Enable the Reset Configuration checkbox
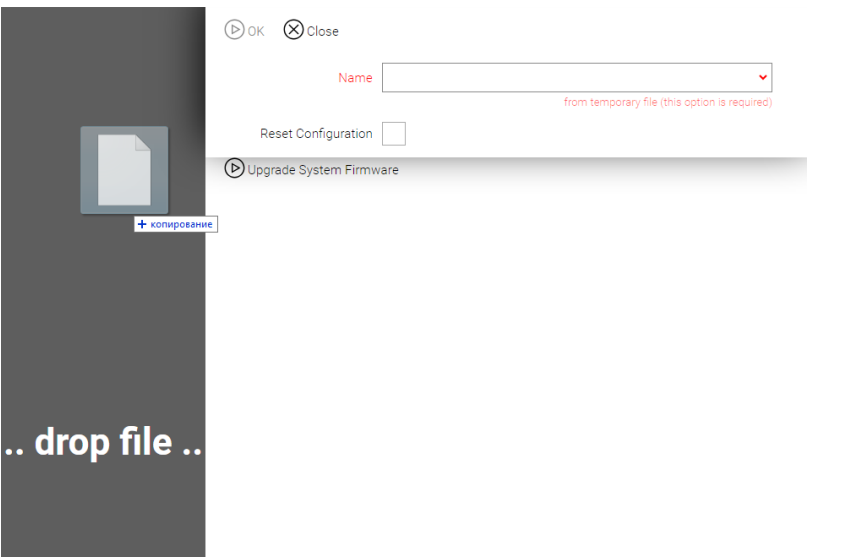Image resolution: width=865 pixels, height=557 pixels. [x=394, y=134]
